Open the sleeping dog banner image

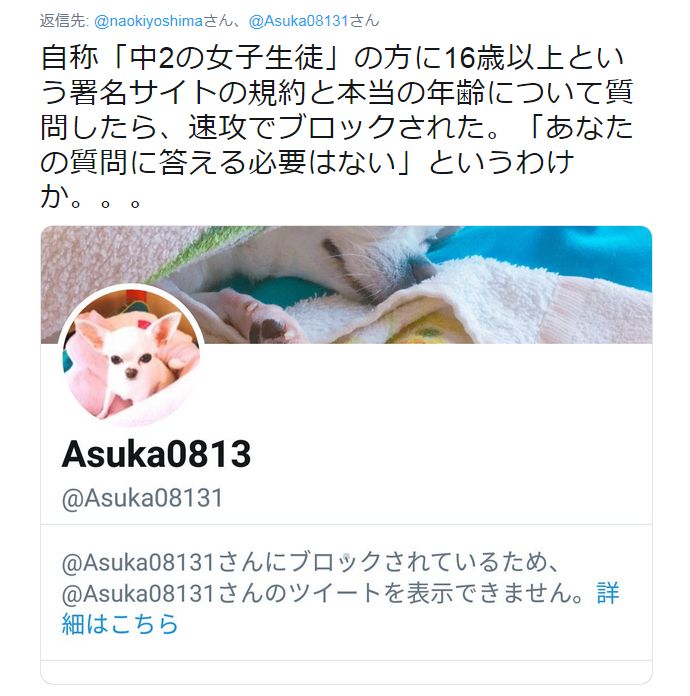(346, 285)
